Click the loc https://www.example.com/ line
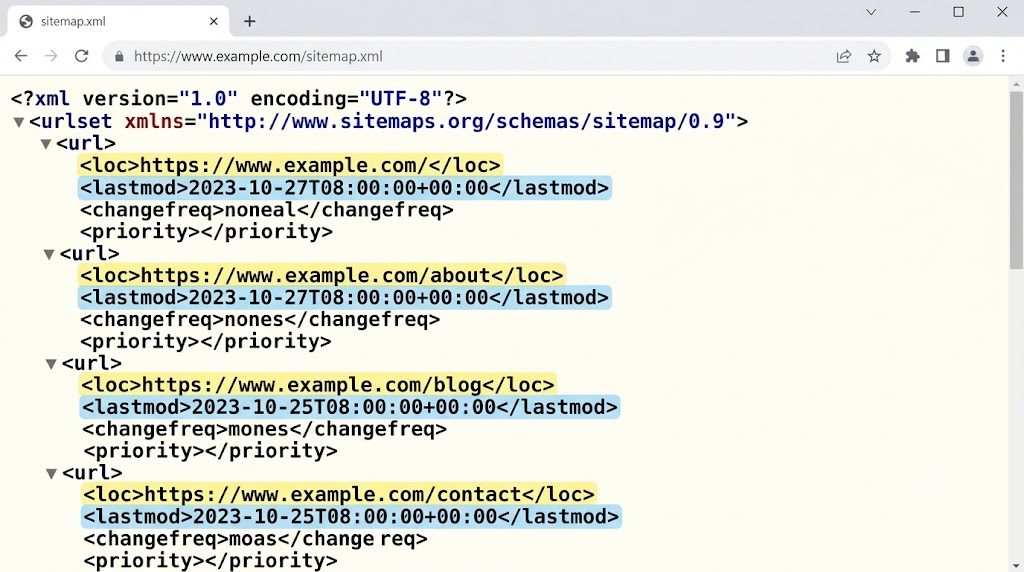This screenshot has width=1024, height=572. click(x=290, y=165)
